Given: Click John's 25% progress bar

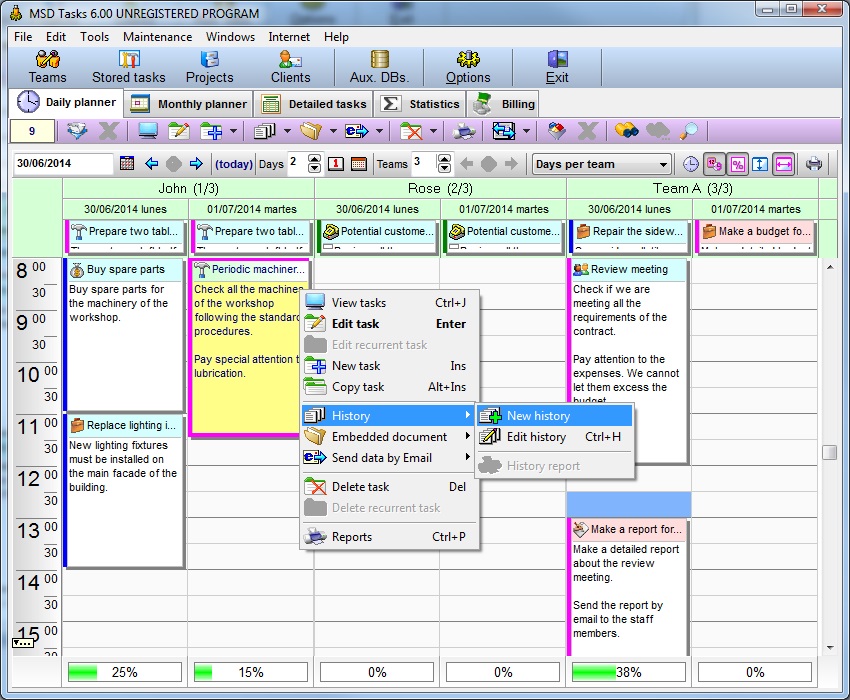Looking at the screenshot, I should click(124, 673).
